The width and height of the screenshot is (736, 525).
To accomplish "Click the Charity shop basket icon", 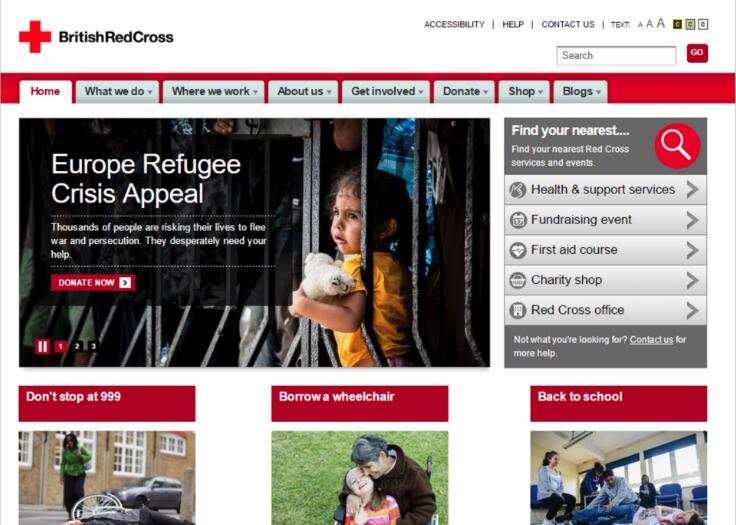I will (518, 280).
